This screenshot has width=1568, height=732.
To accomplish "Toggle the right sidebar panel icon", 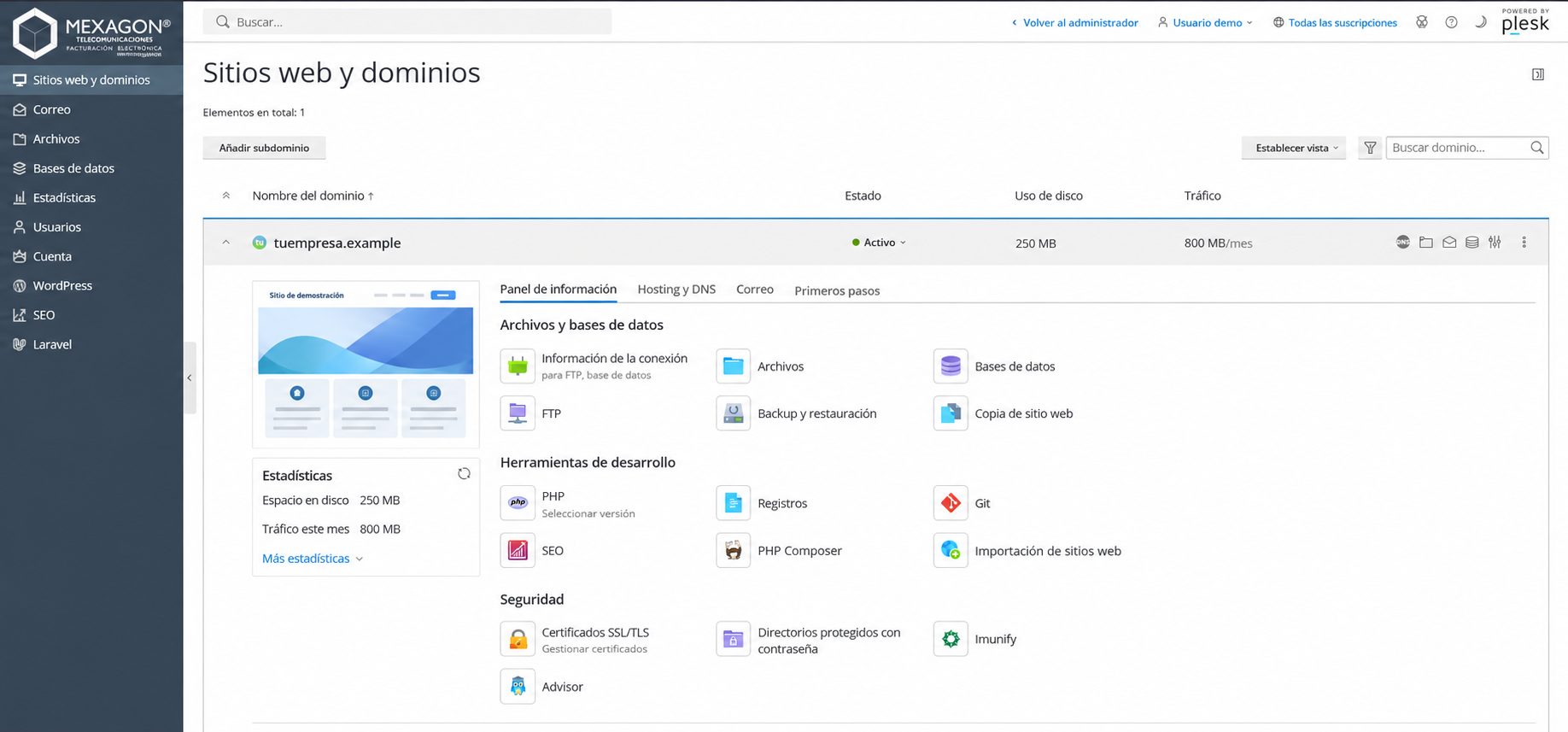I will (x=1538, y=74).
